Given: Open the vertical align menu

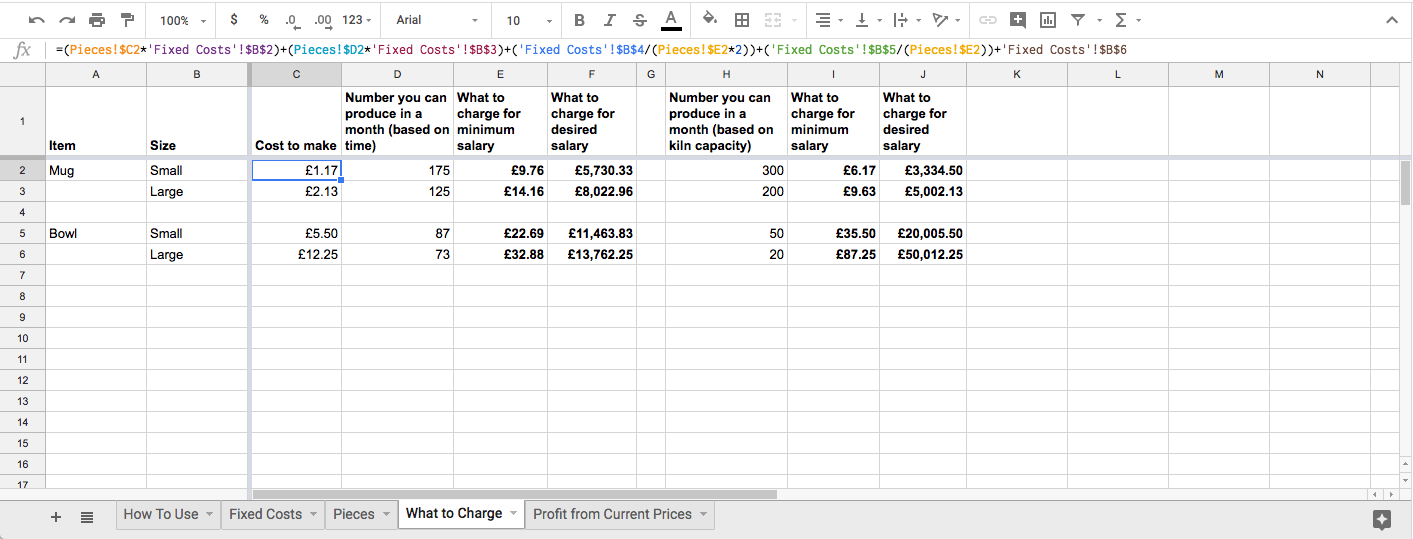Looking at the screenshot, I should pos(866,20).
